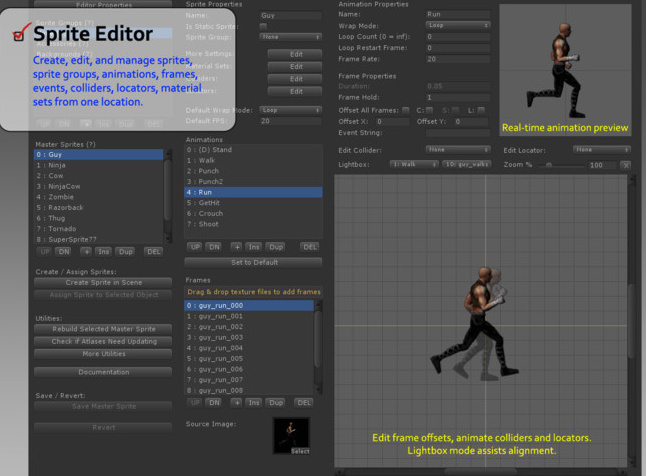Select the NinjaCow master sprite
This screenshot has height=476, width=646.
[98, 187]
